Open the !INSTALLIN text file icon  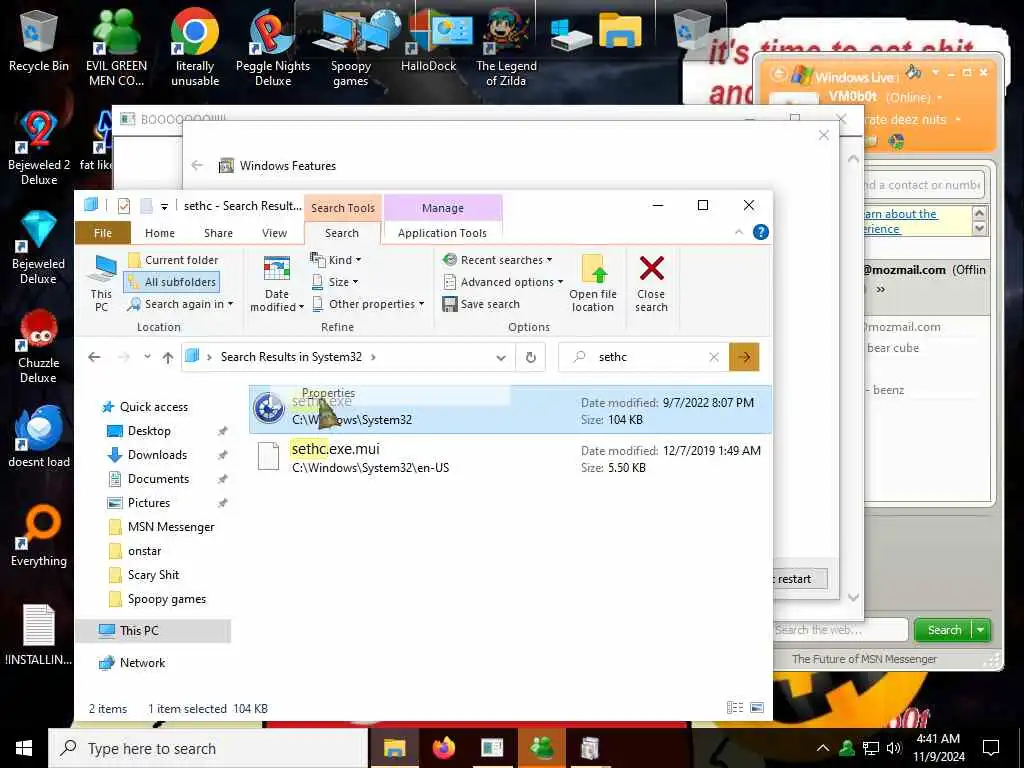pyautogui.click(x=39, y=635)
